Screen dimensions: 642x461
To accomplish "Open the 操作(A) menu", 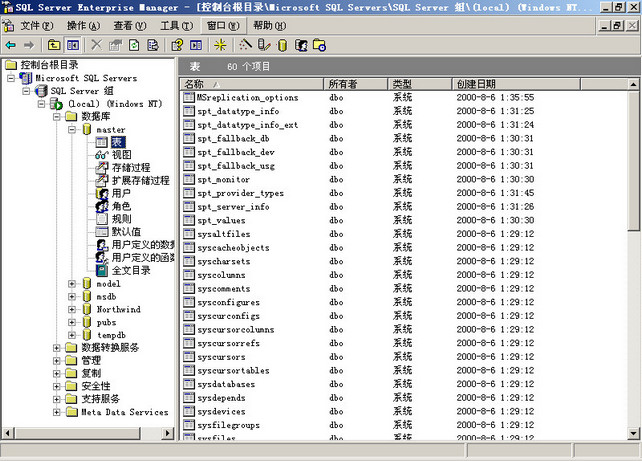I will coord(82,25).
